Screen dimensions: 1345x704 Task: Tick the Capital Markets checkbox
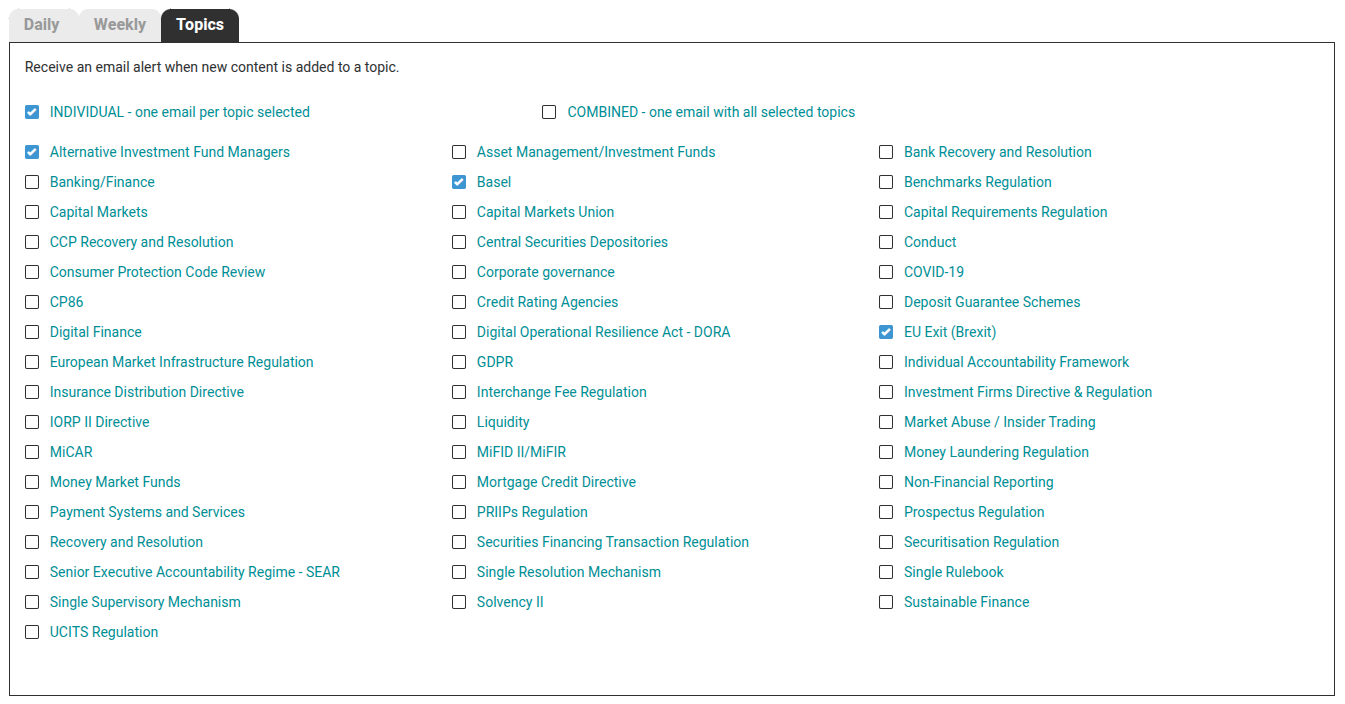click(32, 212)
